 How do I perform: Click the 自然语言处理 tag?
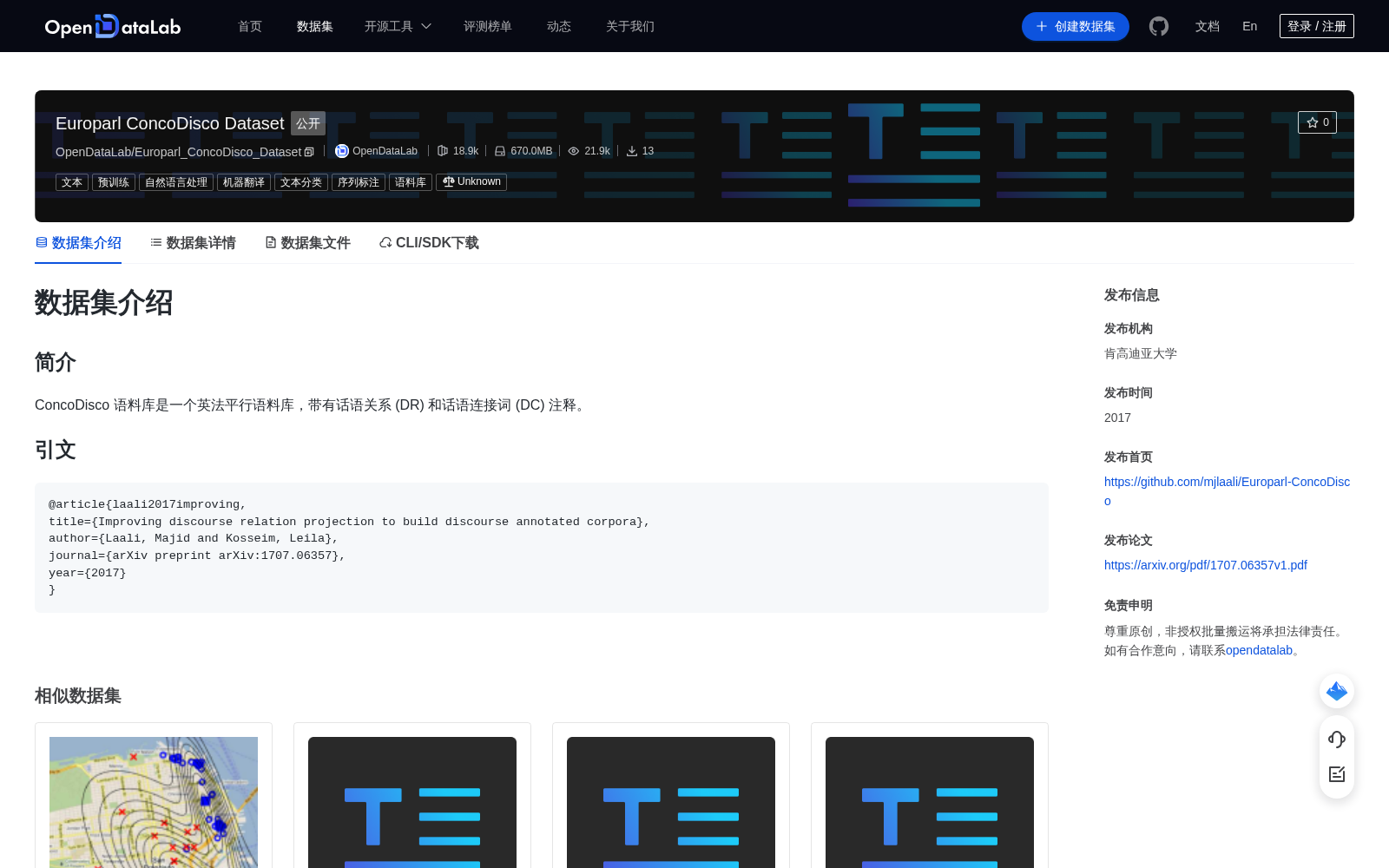tap(176, 182)
